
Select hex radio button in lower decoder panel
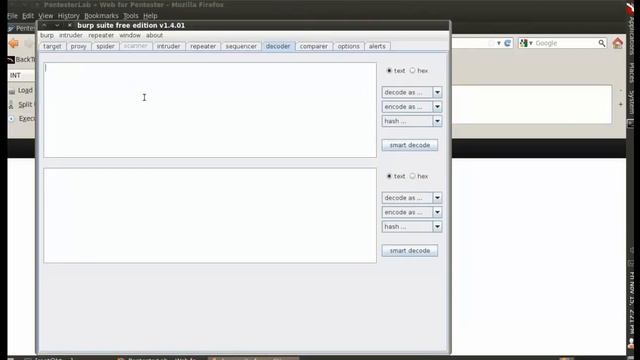tap(413, 176)
